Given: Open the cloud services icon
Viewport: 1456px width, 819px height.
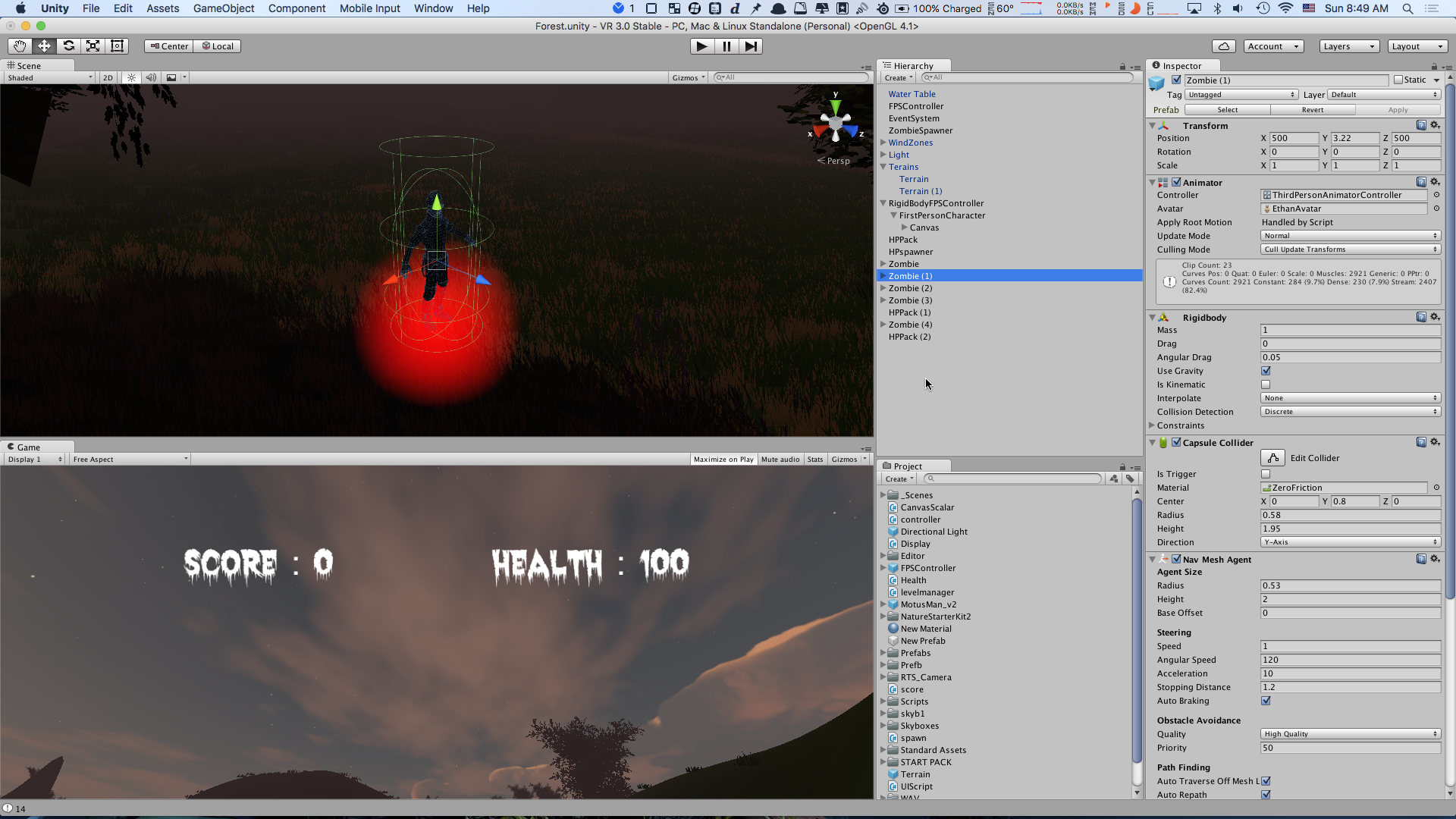Looking at the screenshot, I should [x=1224, y=46].
